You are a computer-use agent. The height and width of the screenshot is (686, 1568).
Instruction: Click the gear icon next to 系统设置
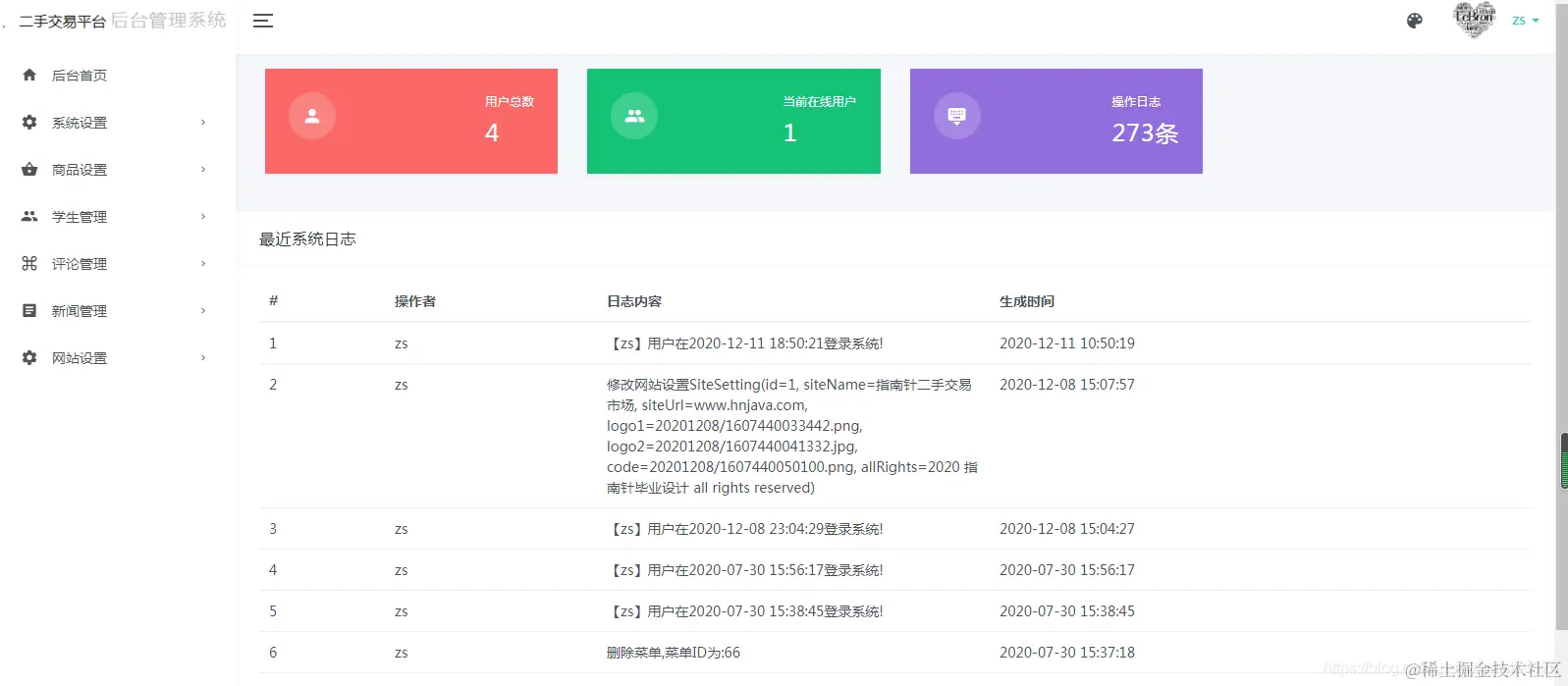29,122
